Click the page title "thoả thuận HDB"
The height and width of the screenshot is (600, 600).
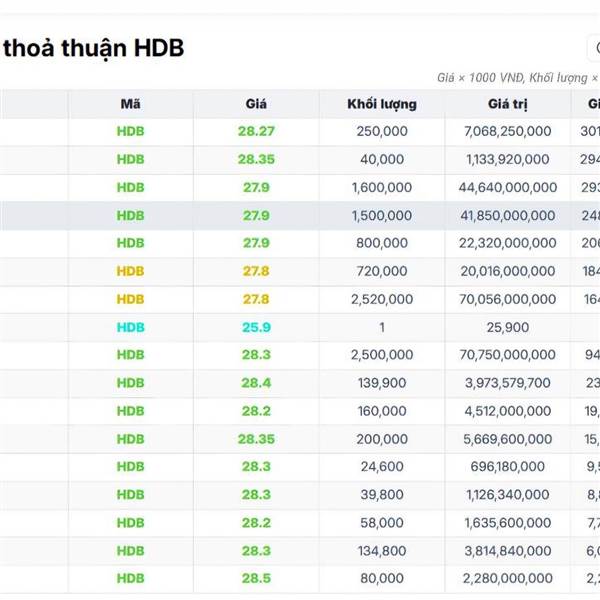[x=93, y=48]
